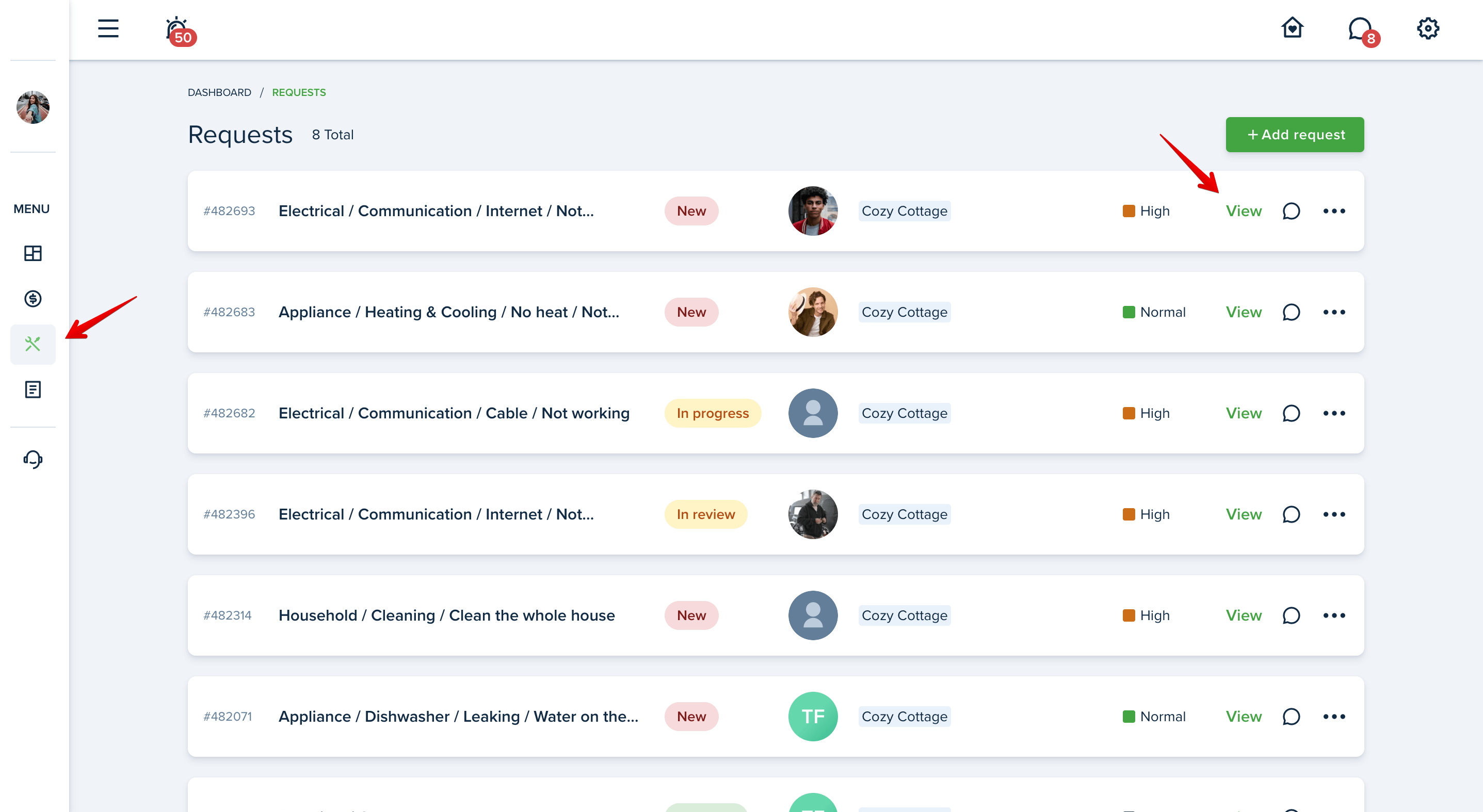Open comments for request #482314
Viewport: 1483px width, 812px height.
pos(1291,616)
